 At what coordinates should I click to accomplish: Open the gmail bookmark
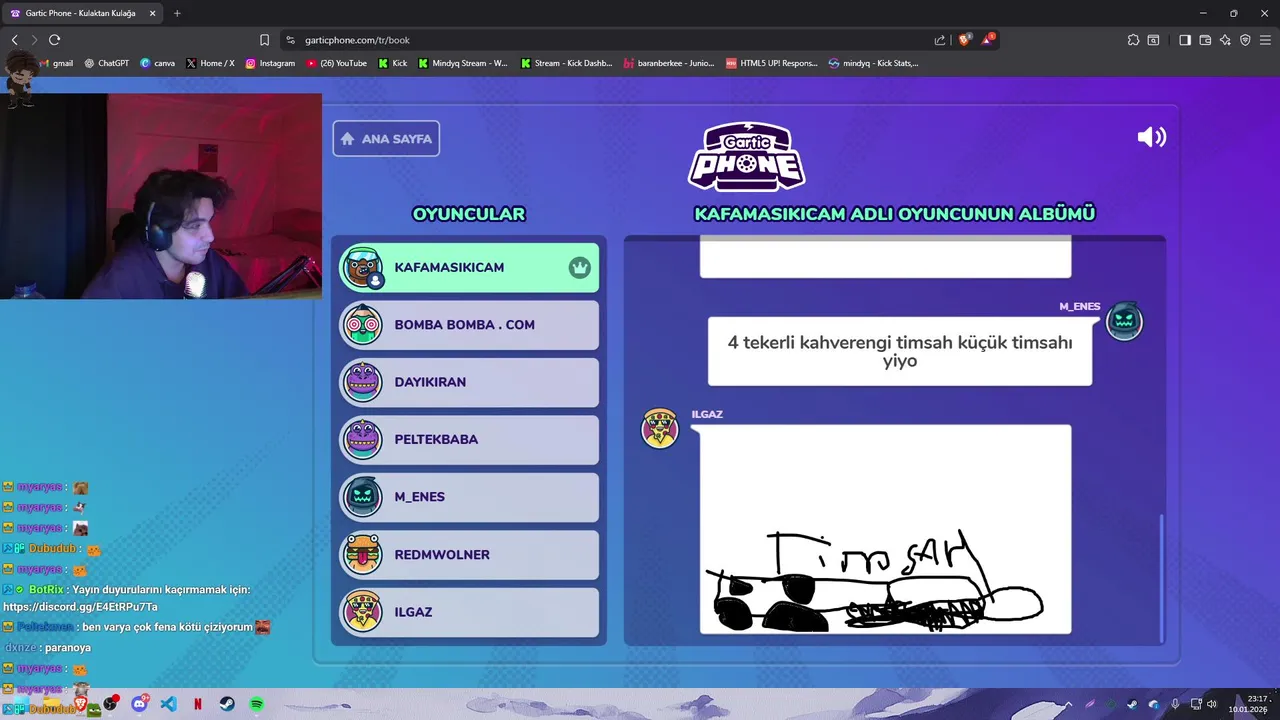(x=55, y=63)
